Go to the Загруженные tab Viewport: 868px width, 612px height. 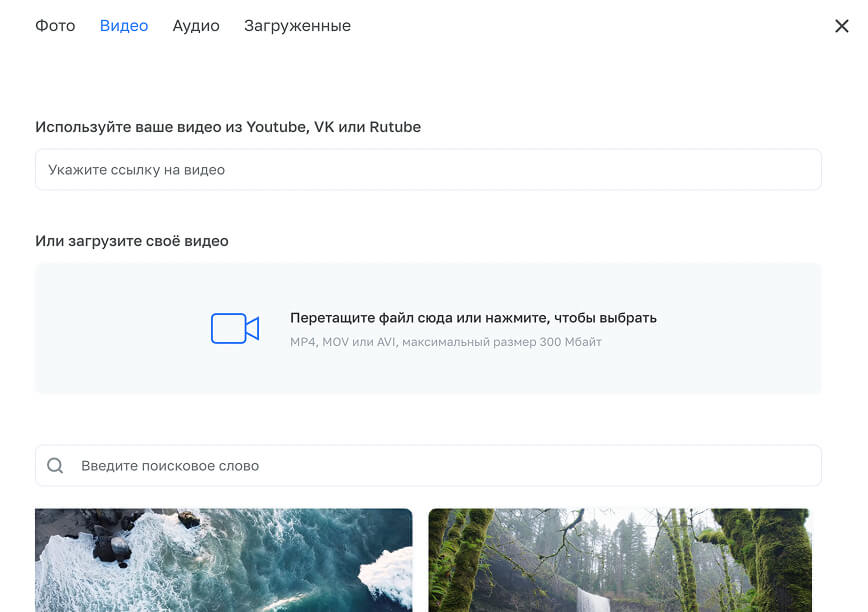[297, 25]
